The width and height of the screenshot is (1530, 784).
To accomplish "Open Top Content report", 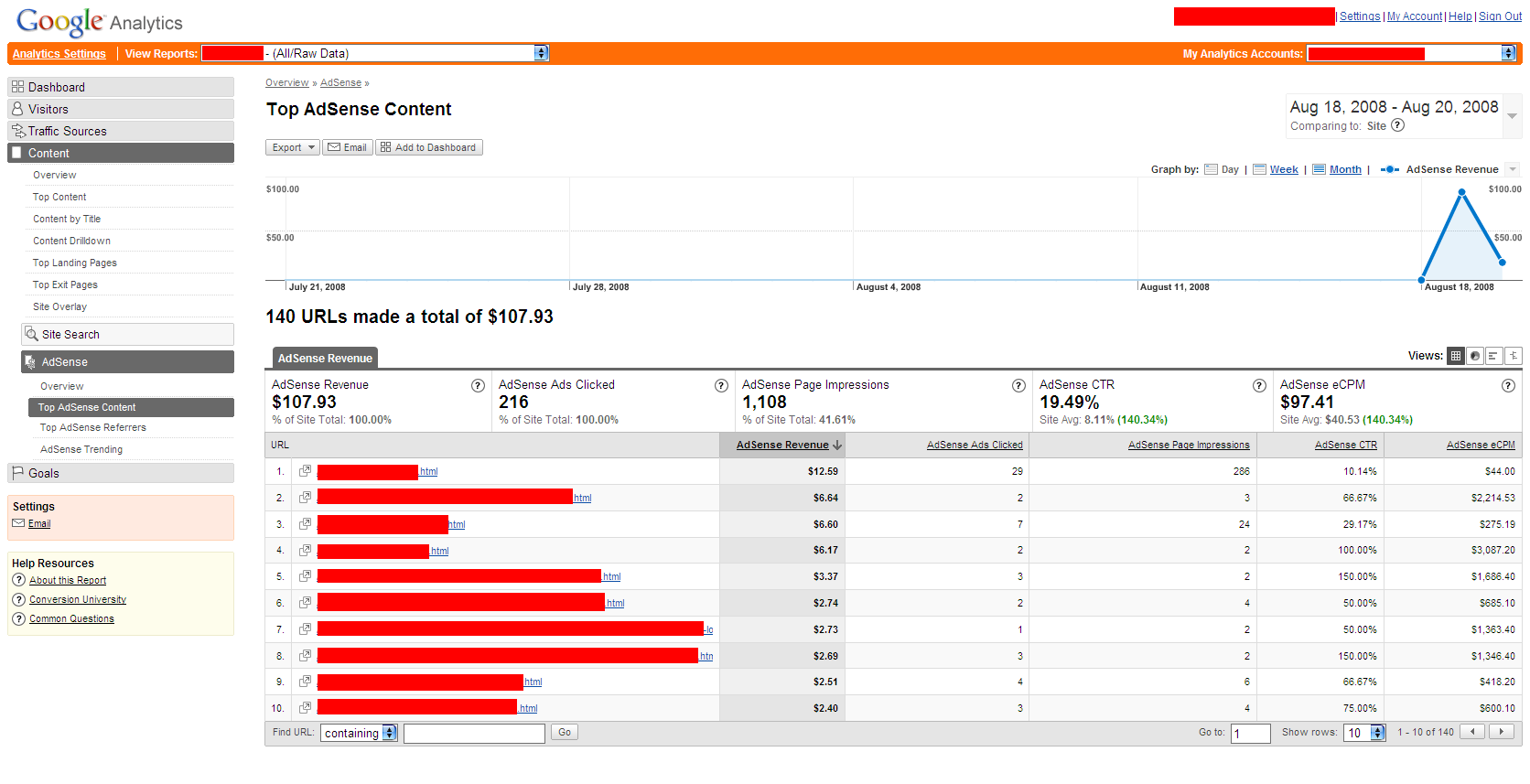I will coord(59,197).
